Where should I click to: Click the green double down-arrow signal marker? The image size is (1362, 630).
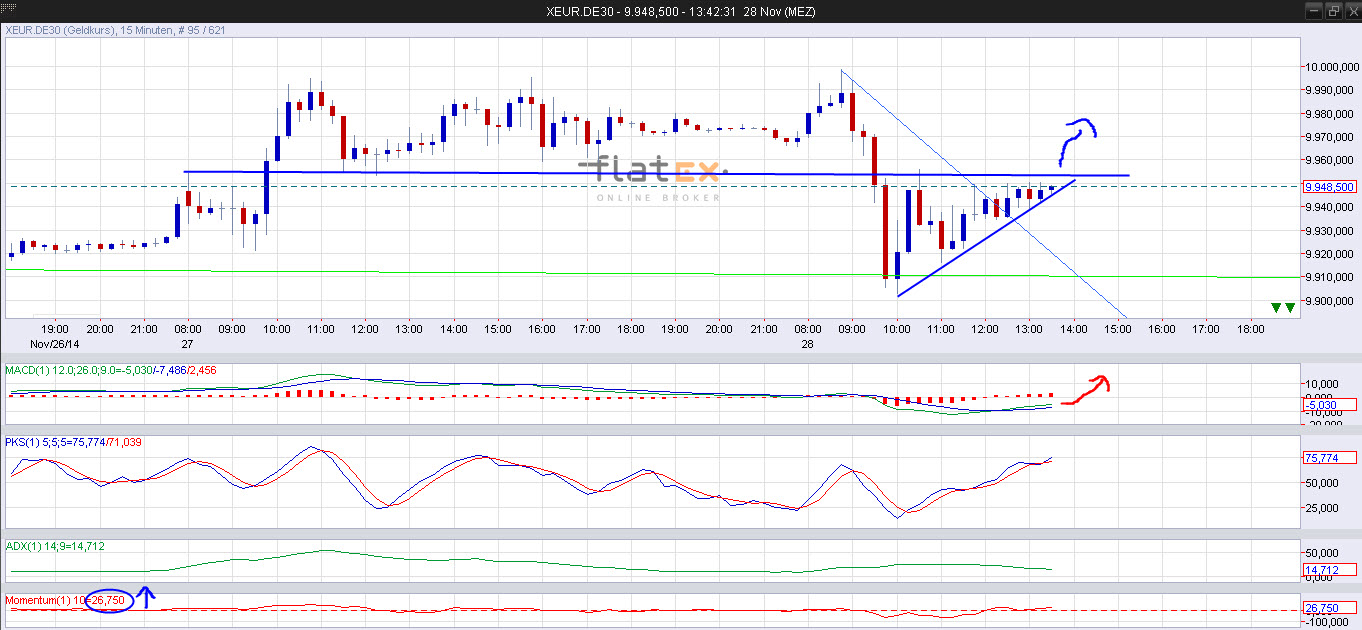(x=1283, y=308)
